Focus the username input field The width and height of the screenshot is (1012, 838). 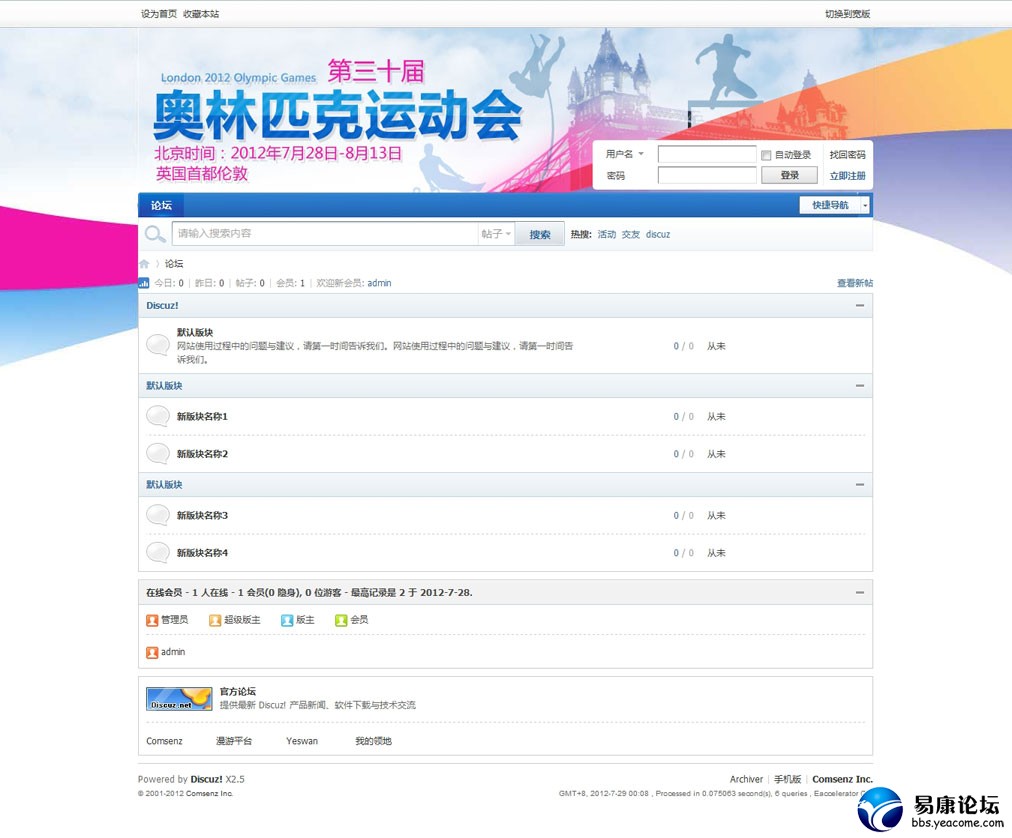click(707, 154)
